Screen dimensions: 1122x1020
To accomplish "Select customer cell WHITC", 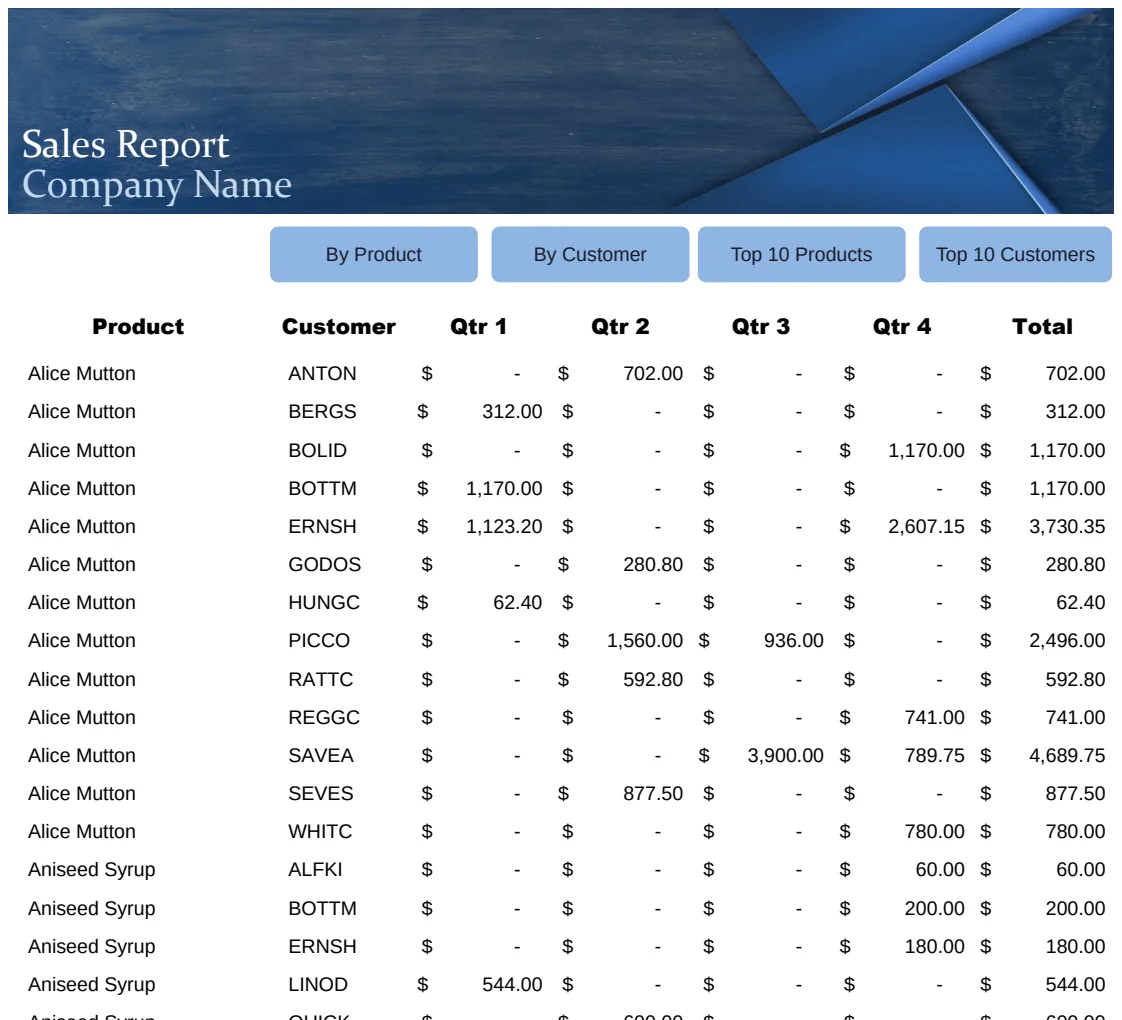I will [320, 831].
